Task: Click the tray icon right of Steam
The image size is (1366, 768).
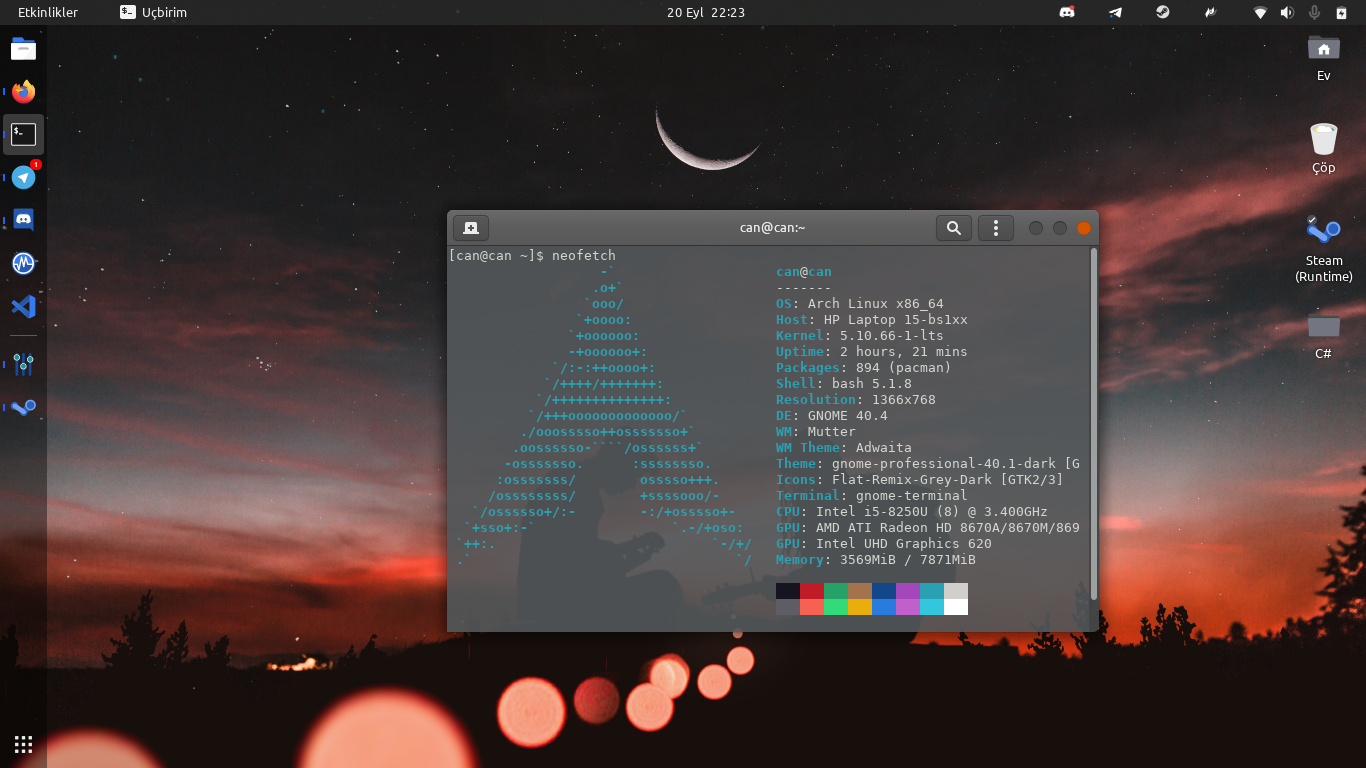Action: 1211,13
